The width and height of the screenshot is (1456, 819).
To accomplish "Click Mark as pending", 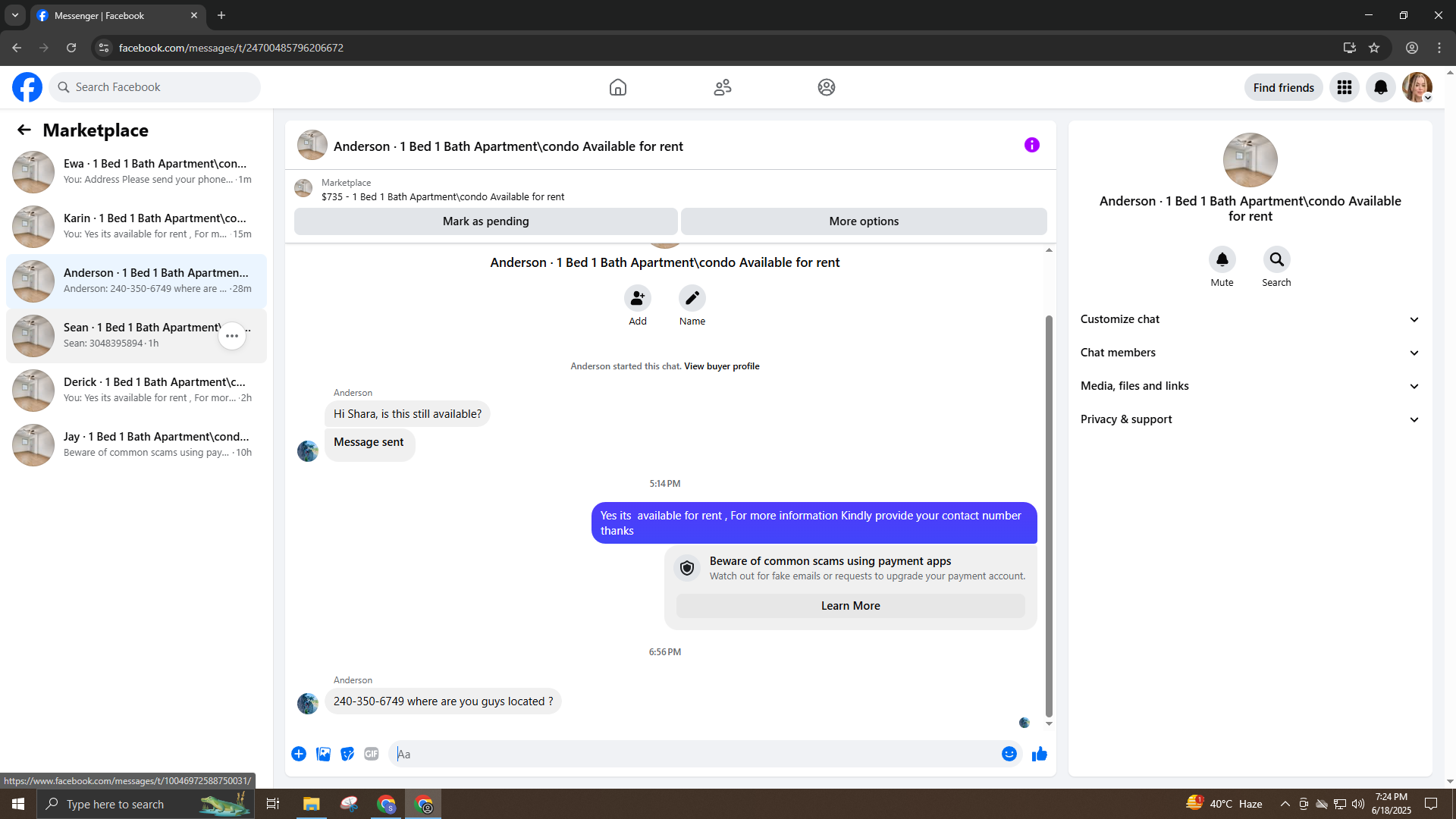I will click(x=486, y=221).
